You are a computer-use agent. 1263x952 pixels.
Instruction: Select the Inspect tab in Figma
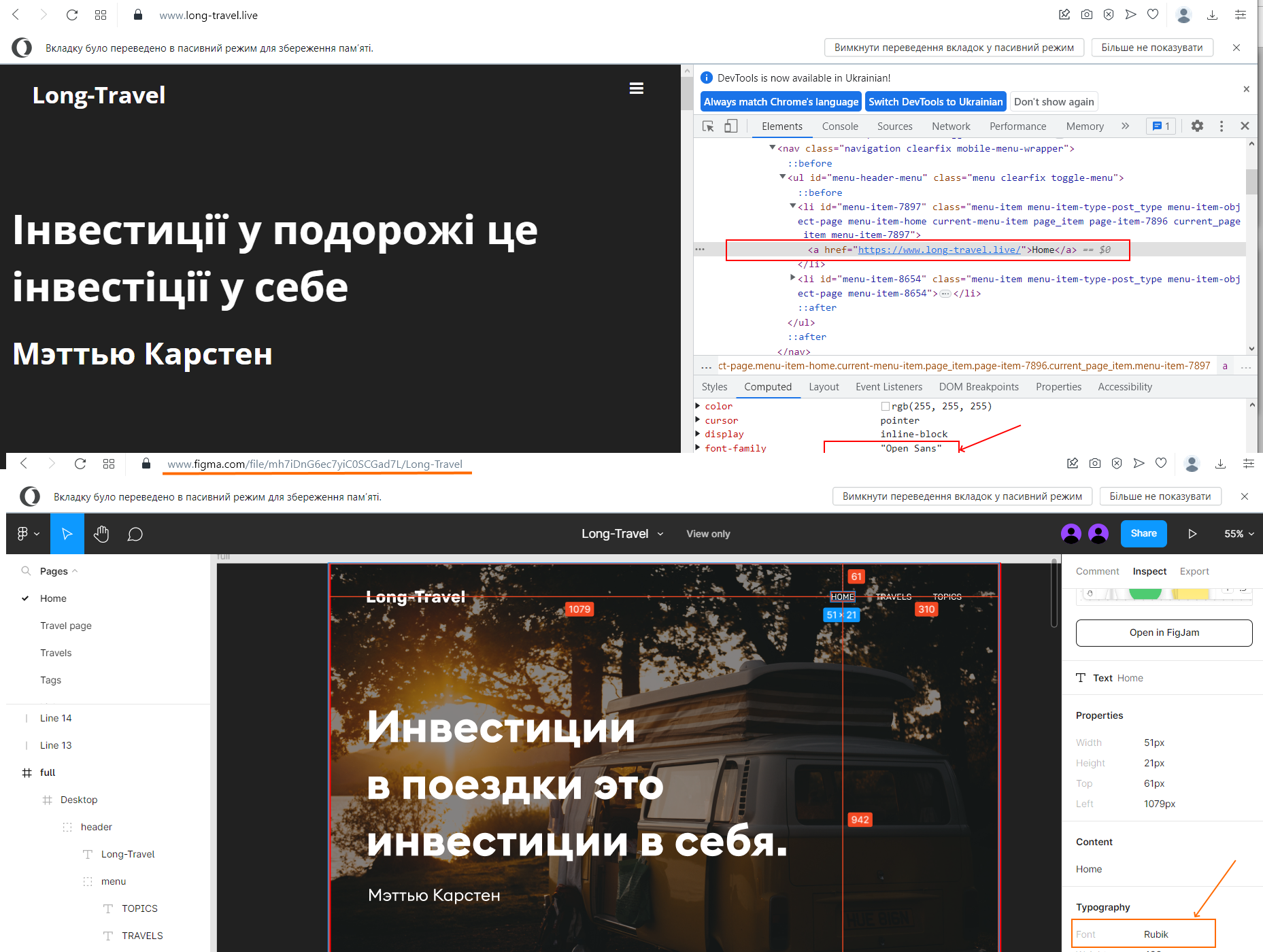pos(1149,571)
